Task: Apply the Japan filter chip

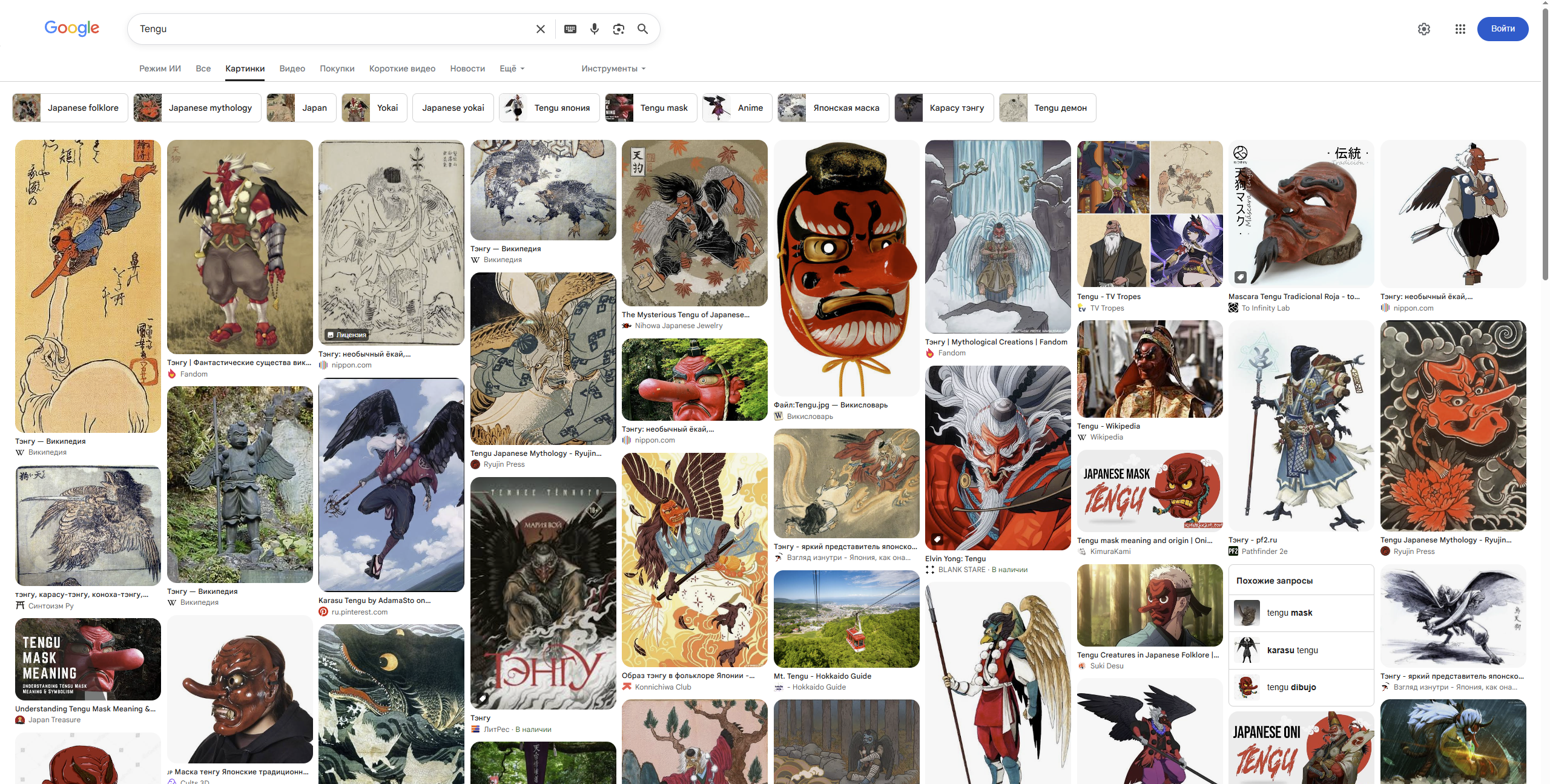Action: point(302,108)
